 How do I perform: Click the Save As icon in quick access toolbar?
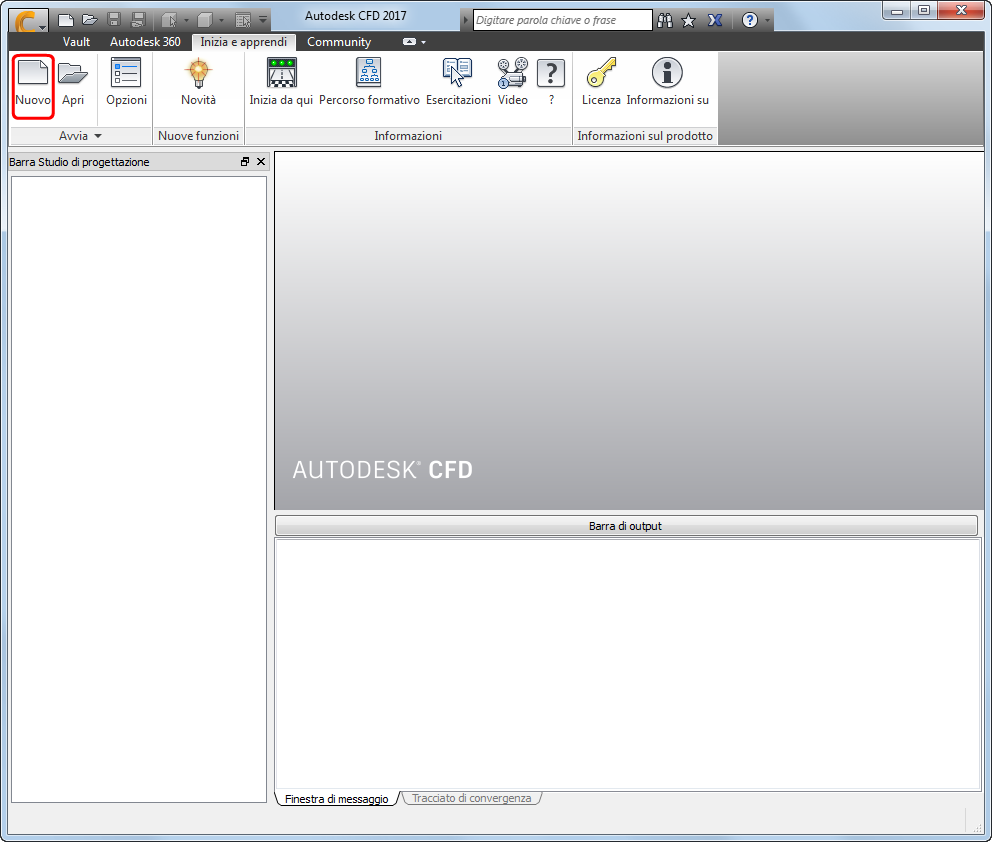pos(138,20)
